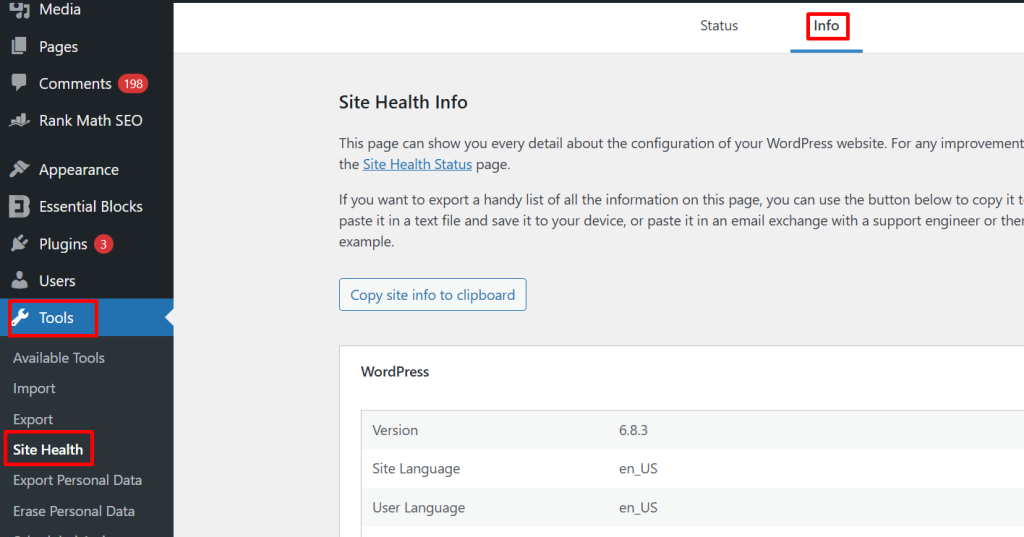Open the 198 pending comments badge
Image resolution: width=1024 pixels, height=537 pixels.
click(132, 84)
